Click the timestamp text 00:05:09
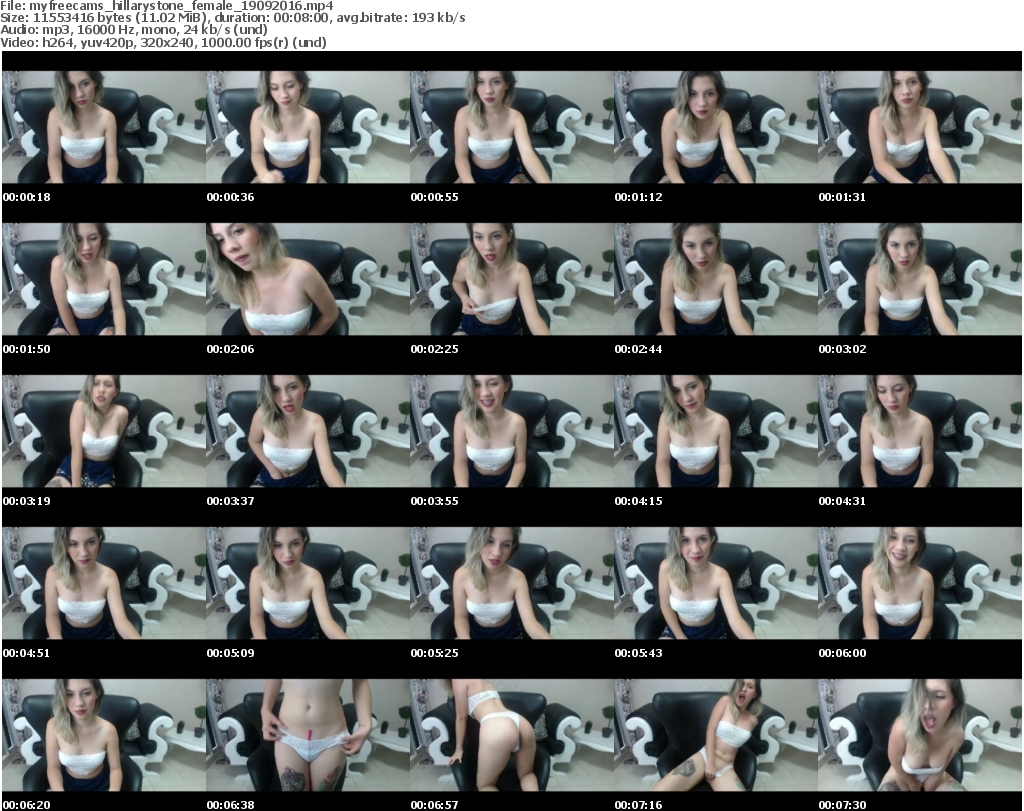 (x=231, y=653)
